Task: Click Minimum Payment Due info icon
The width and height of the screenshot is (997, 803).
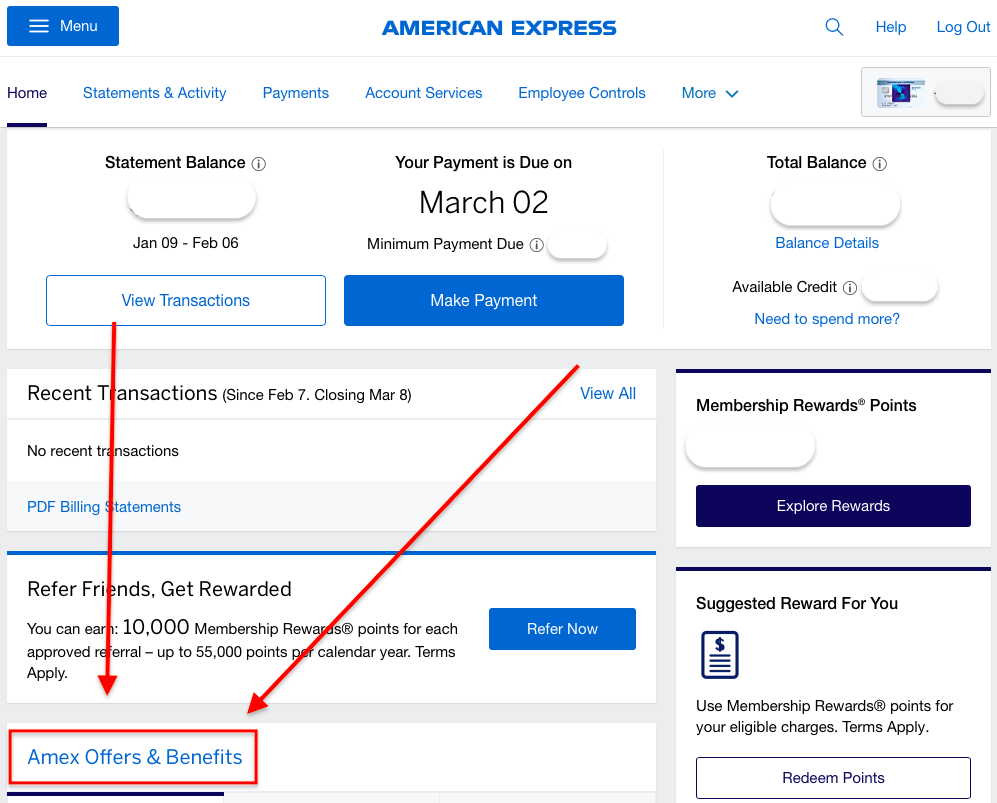Action: [537, 245]
